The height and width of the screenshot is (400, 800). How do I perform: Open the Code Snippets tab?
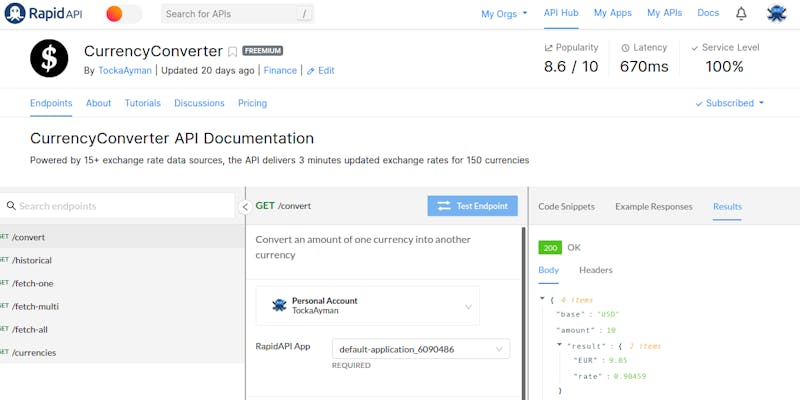(x=566, y=207)
